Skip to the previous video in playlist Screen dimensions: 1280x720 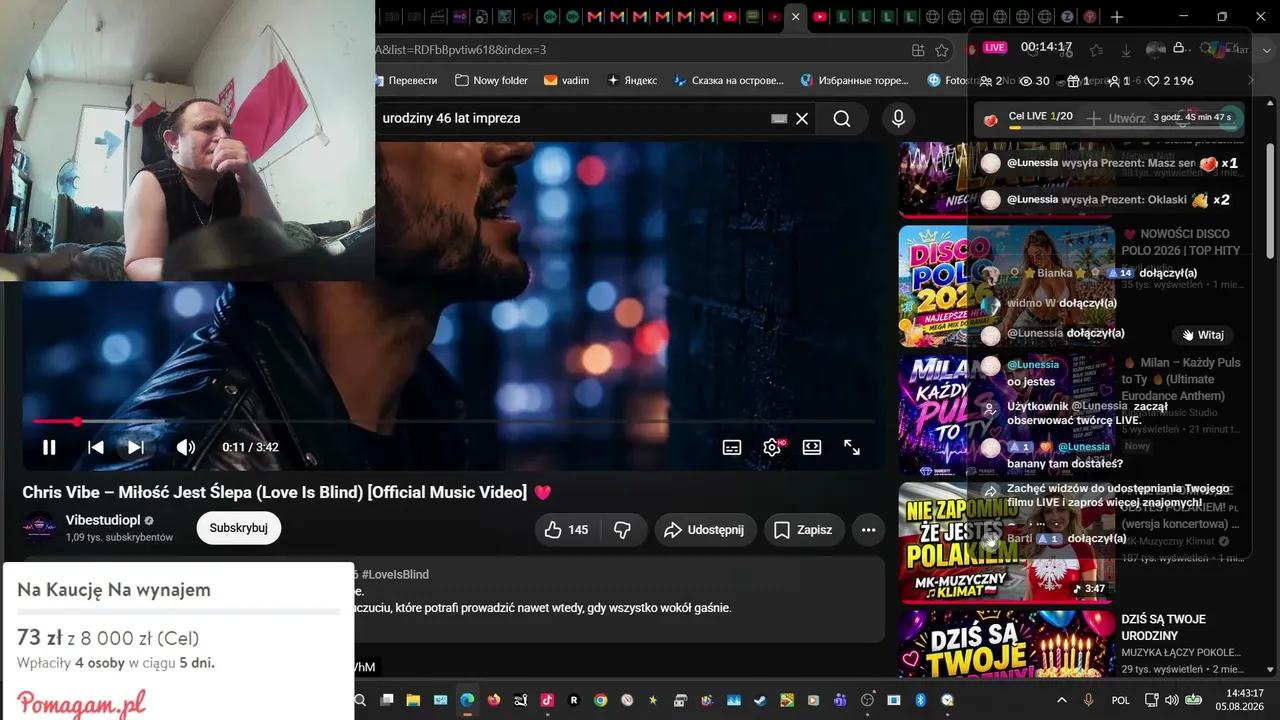tap(96, 447)
